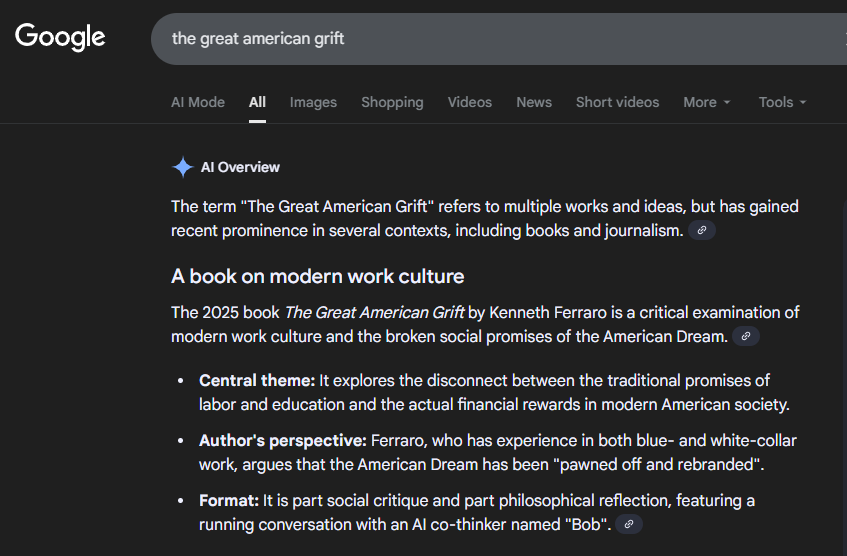847x556 pixels.
Task: Click the 'Author's perspective:' bullet label
Action: tap(283, 440)
